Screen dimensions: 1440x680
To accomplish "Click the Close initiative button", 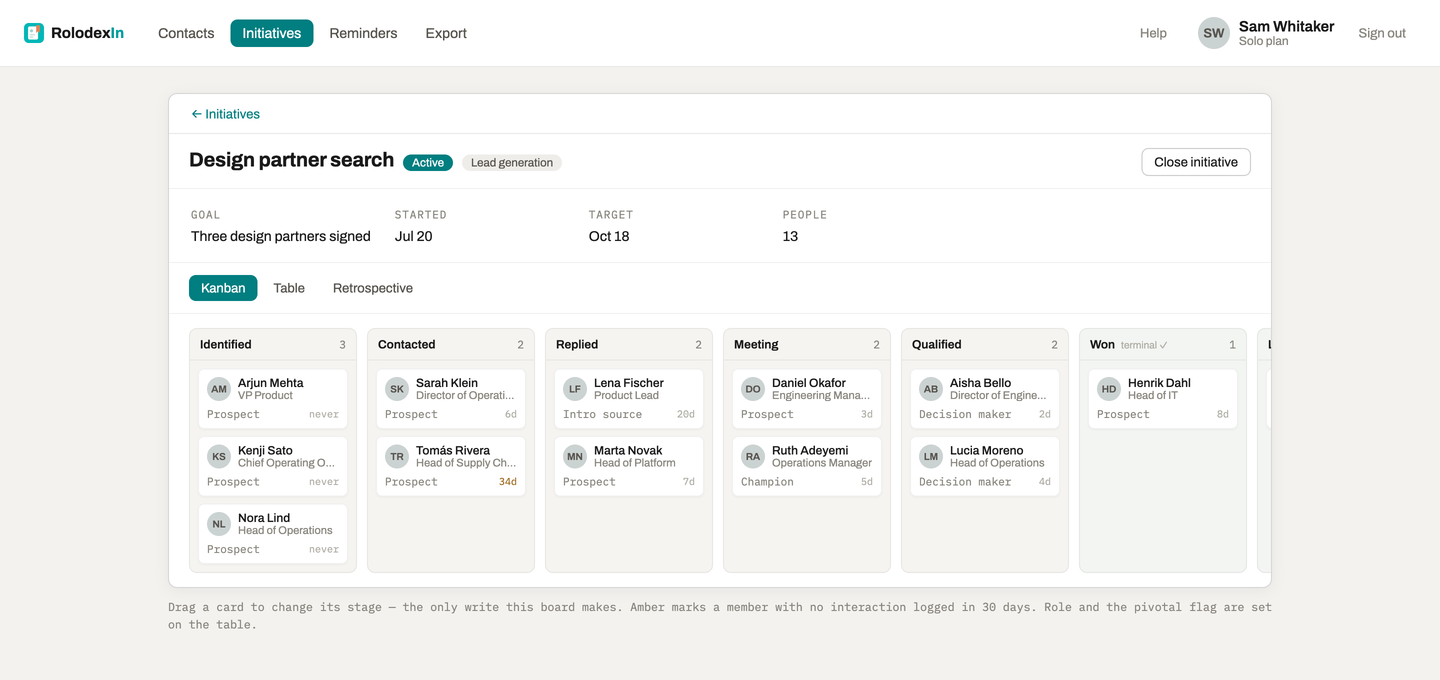I will pyautogui.click(x=1196, y=162).
